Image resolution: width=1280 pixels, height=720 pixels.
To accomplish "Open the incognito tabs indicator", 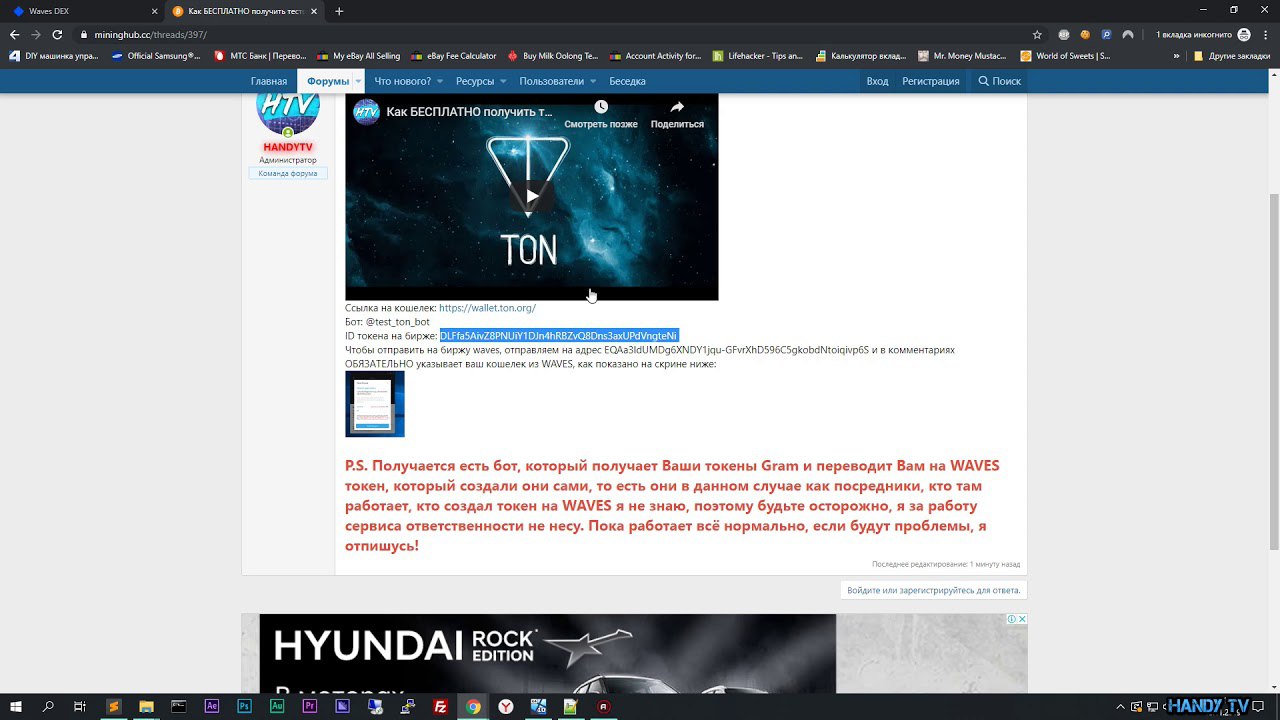I will [x=1203, y=34].
